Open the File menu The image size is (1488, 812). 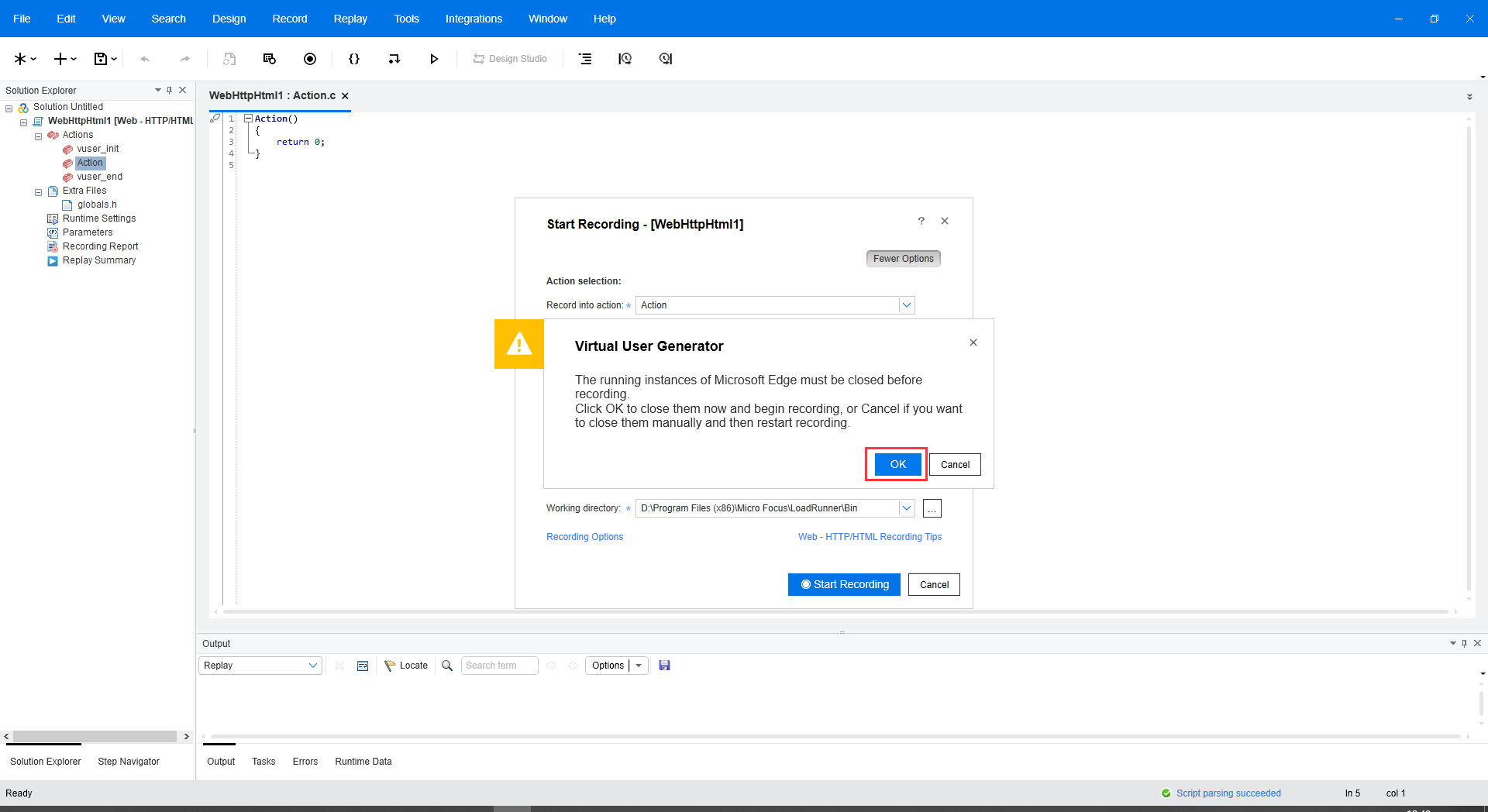22,19
